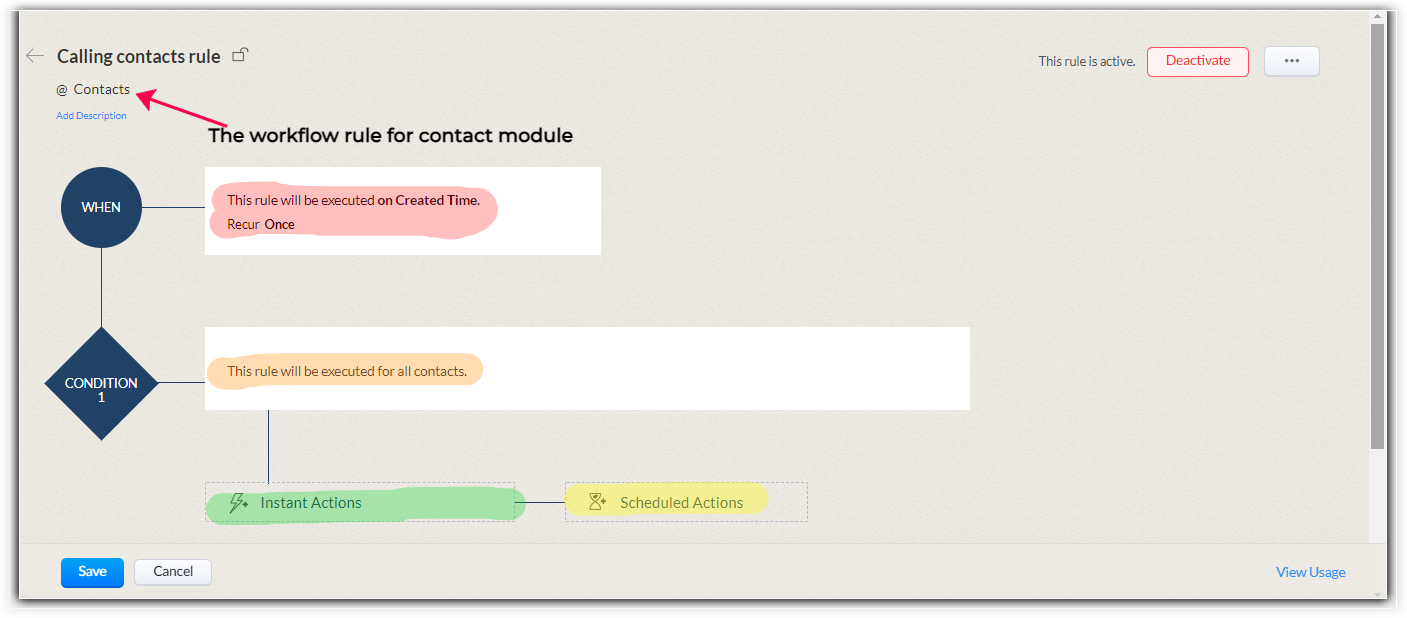
Task: Click the Scheduled Actions hourglass icon
Action: (x=598, y=502)
